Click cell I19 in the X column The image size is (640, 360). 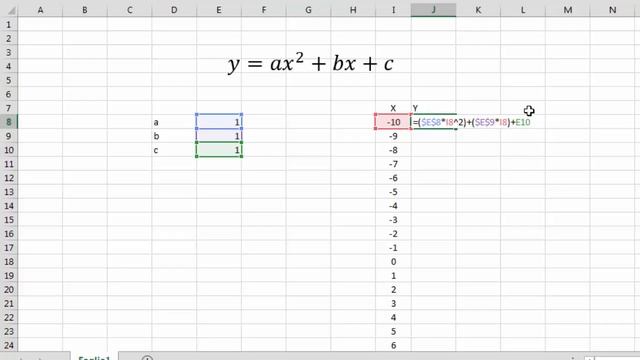(393, 276)
